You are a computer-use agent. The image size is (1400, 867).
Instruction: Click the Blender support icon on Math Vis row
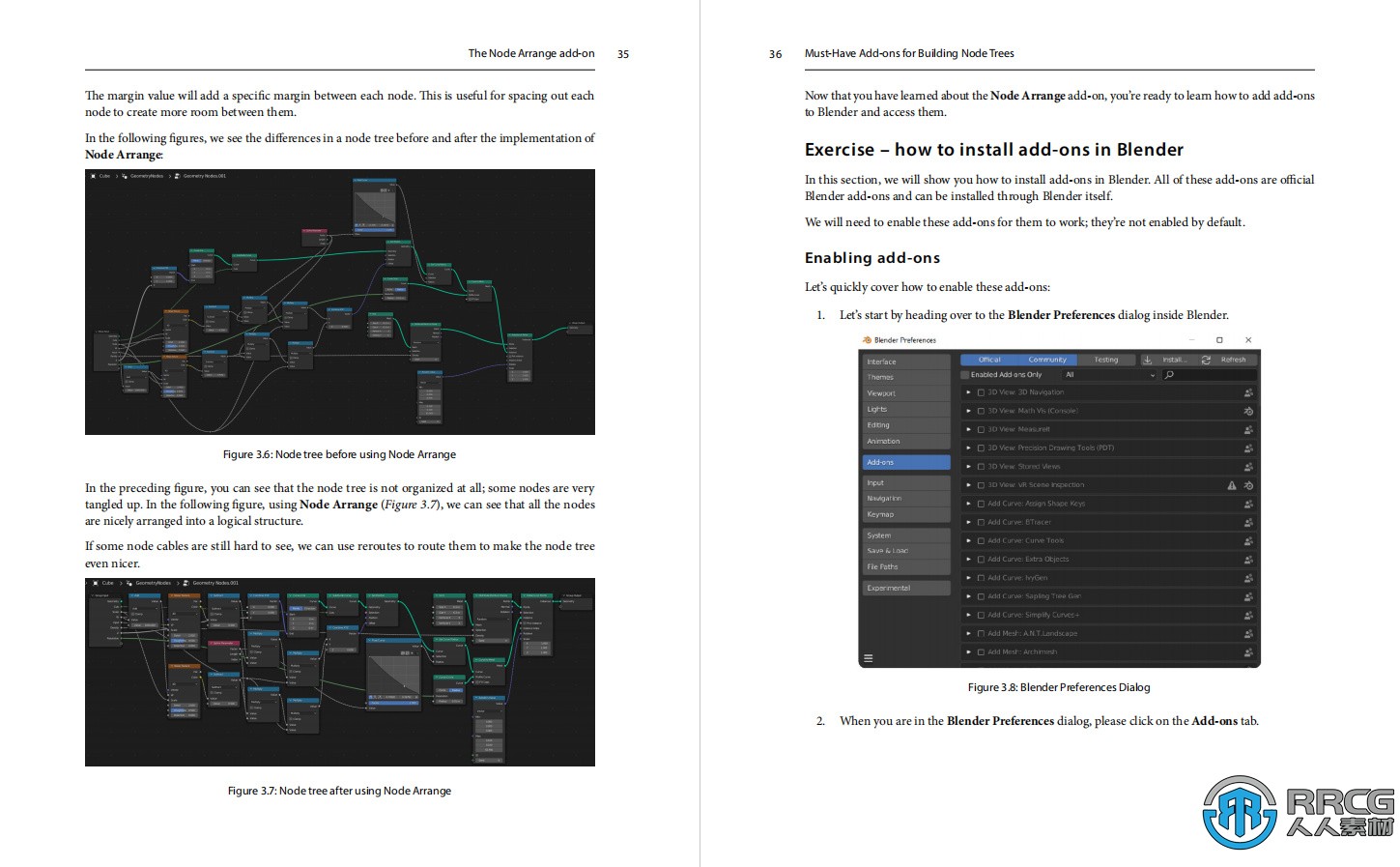coord(1248,411)
